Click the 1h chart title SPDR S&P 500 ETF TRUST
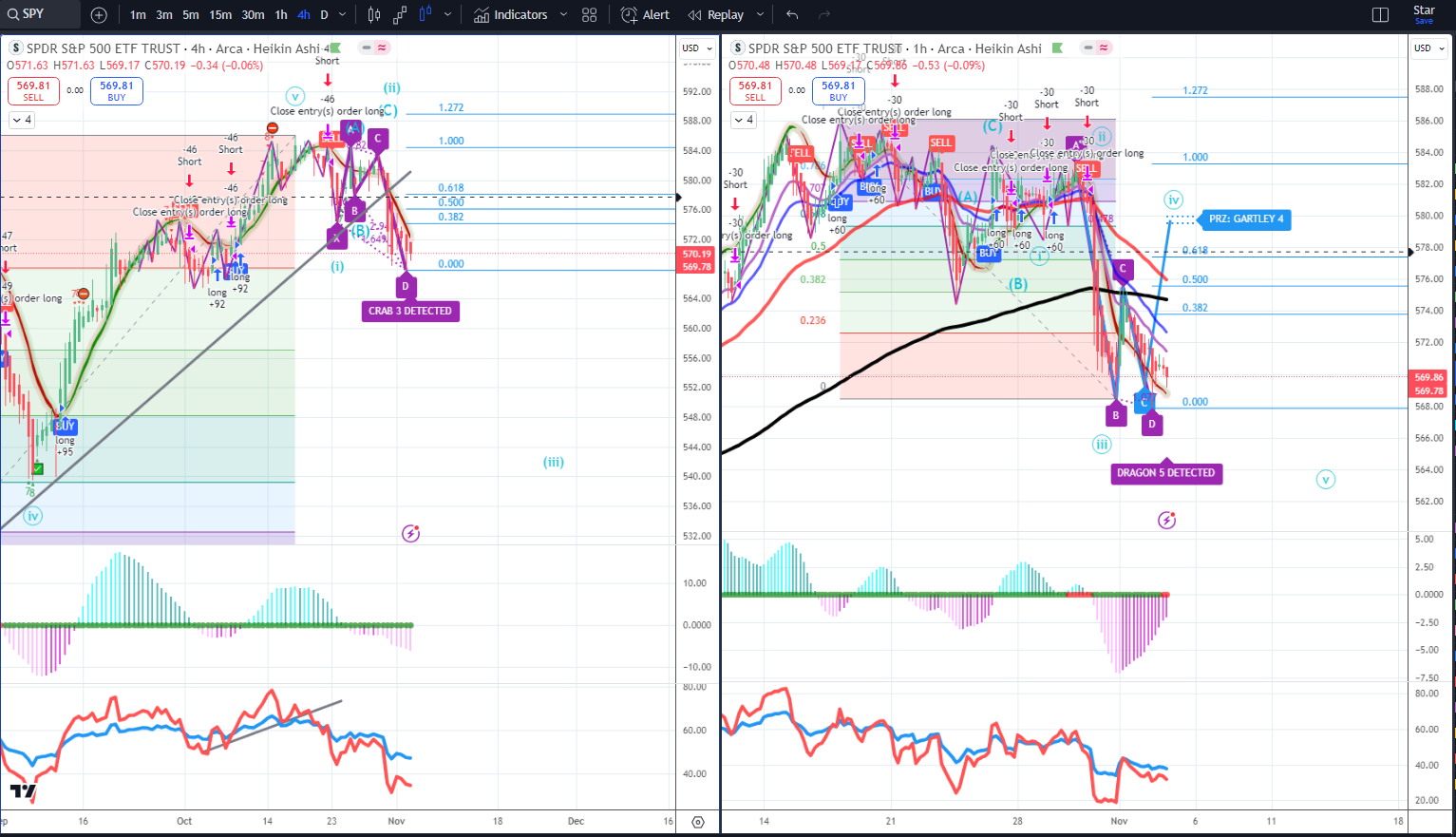This screenshot has width=1456, height=837. pyautogui.click(x=825, y=48)
